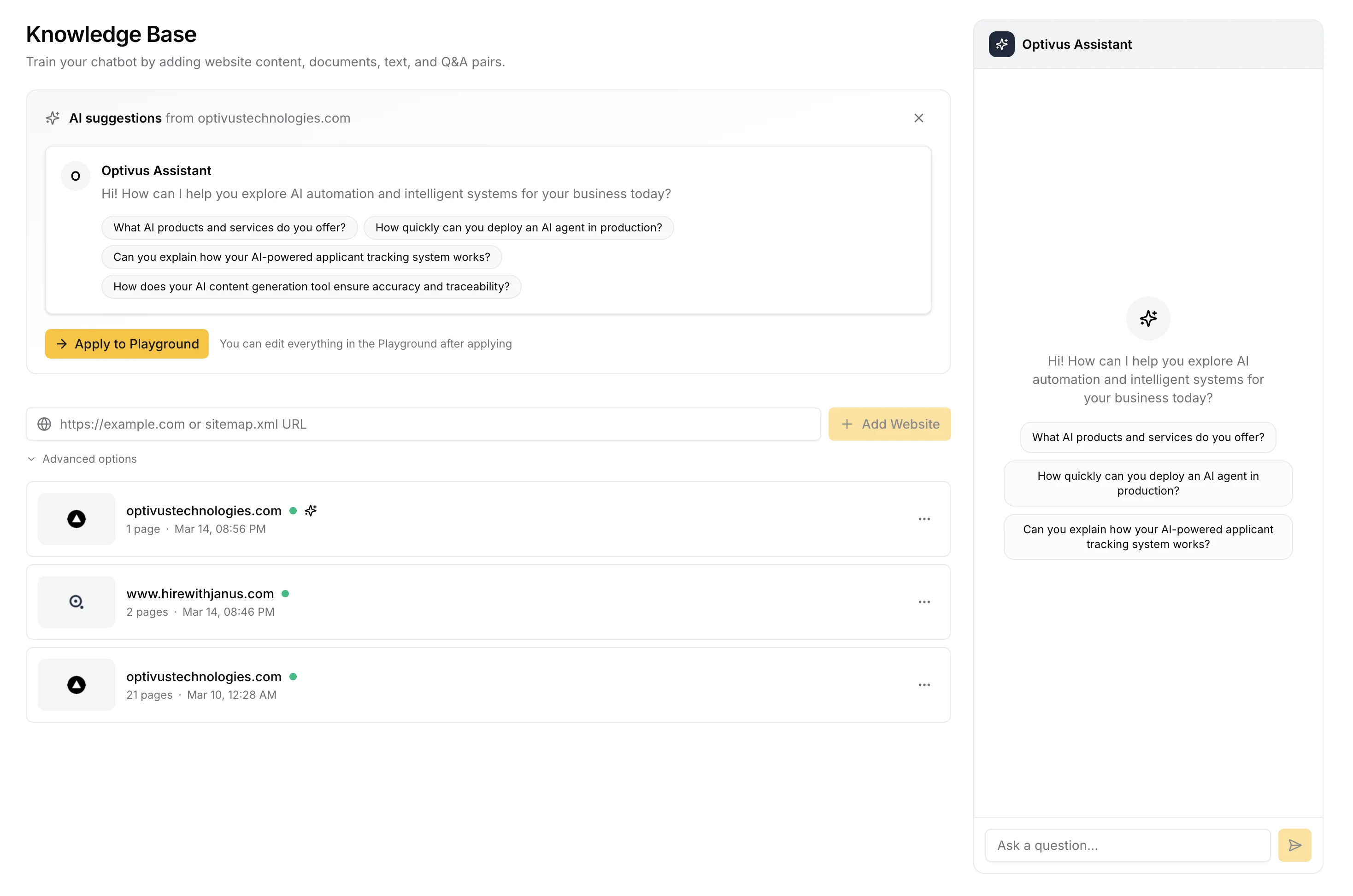1353x896 pixels.
Task: Click the sparkle icon beside AI suggestions
Action: [x=53, y=118]
